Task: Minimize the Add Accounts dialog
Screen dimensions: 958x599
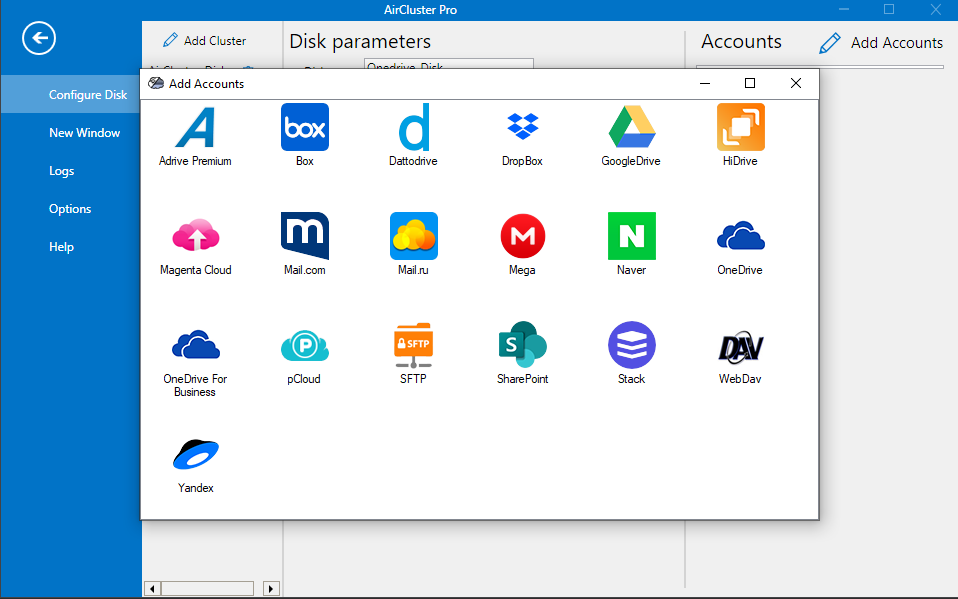Action: [x=704, y=83]
